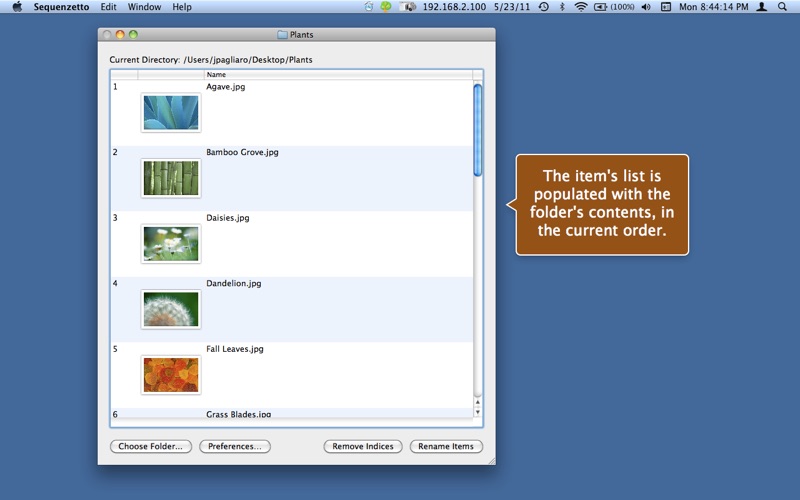Click index number 4 in the list
Viewport: 800px width, 500px height.
[x=115, y=283]
